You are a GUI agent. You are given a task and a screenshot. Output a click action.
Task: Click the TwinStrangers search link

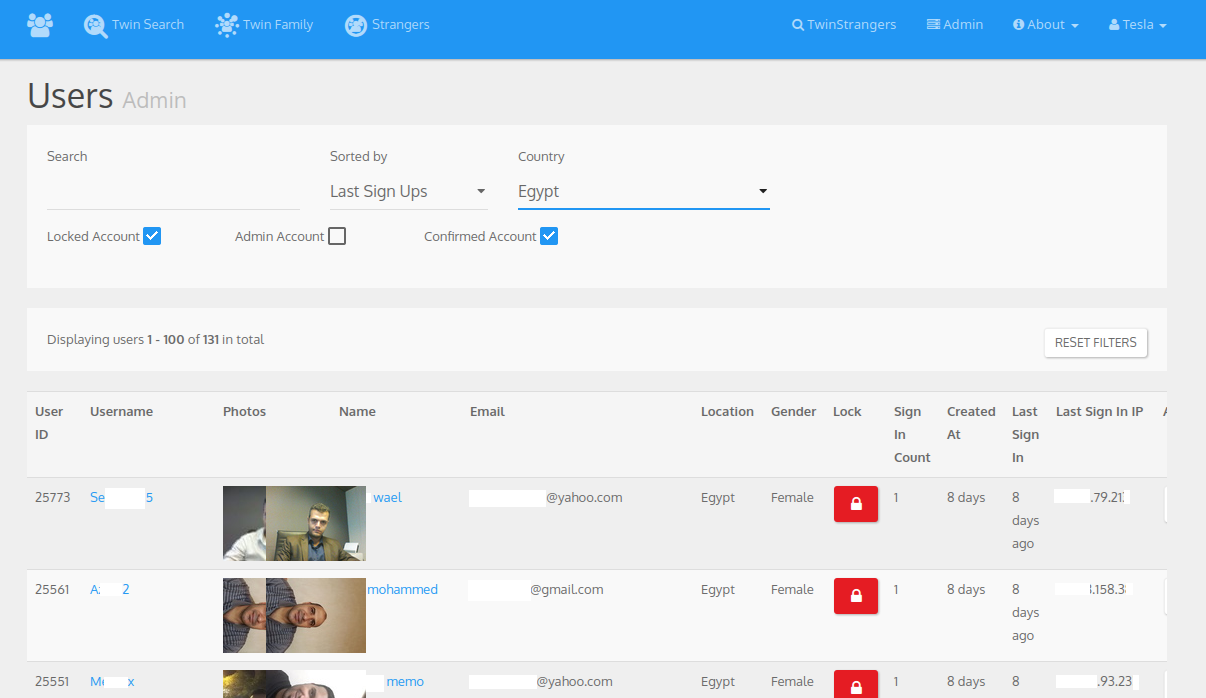pyautogui.click(x=844, y=25)
